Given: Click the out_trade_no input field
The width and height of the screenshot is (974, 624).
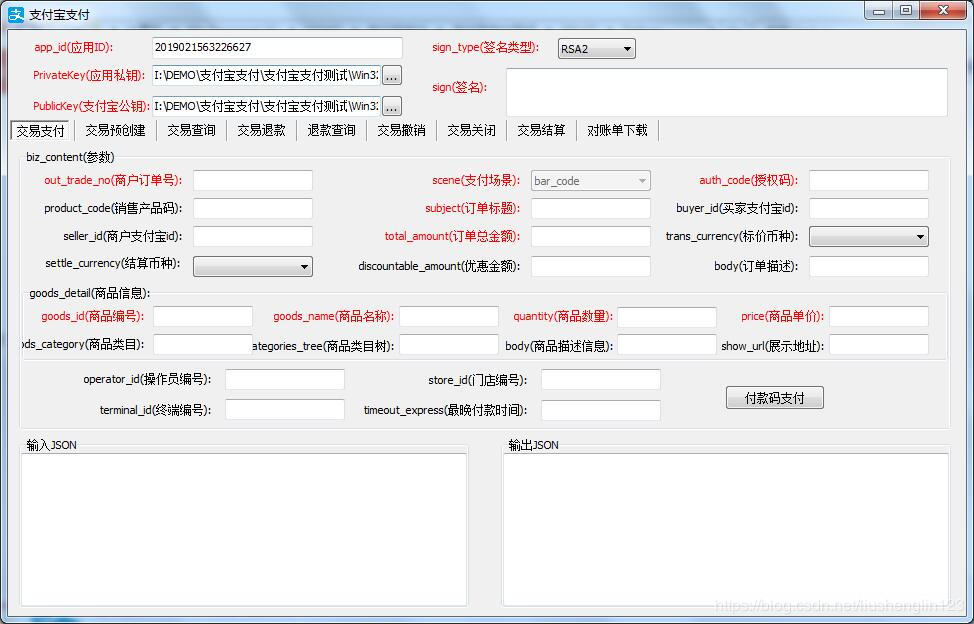Looking at the screenshot, I should click(x=253, y=181).
